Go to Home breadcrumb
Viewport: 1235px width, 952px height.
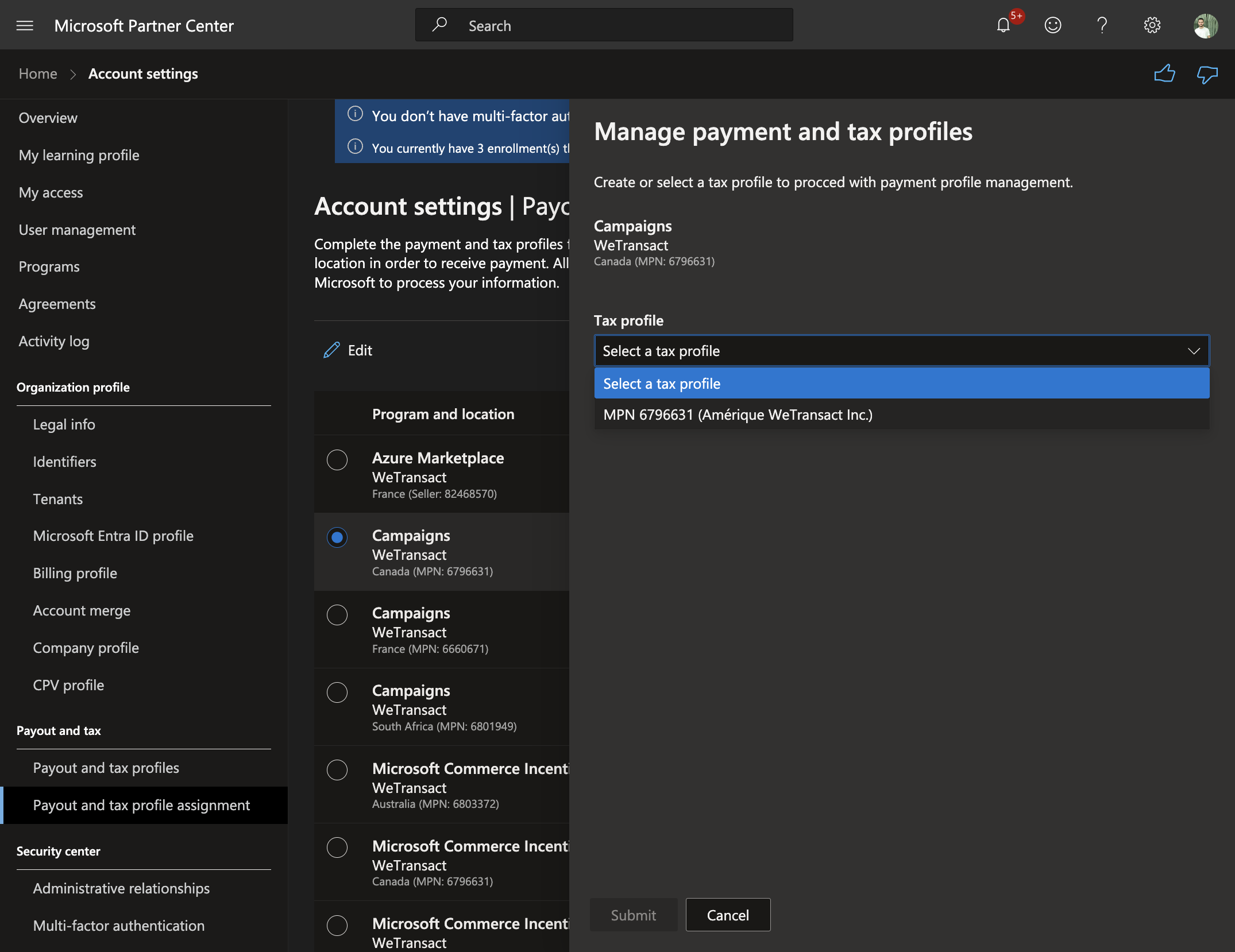tap(38, 73)
